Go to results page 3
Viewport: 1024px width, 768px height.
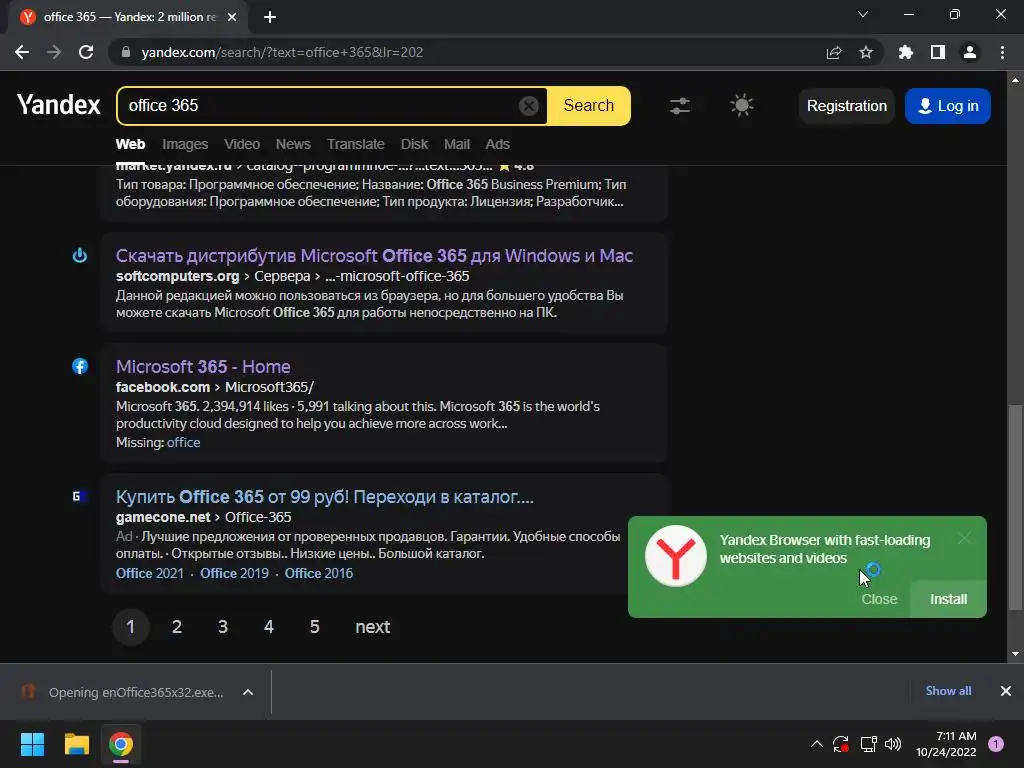223,627
